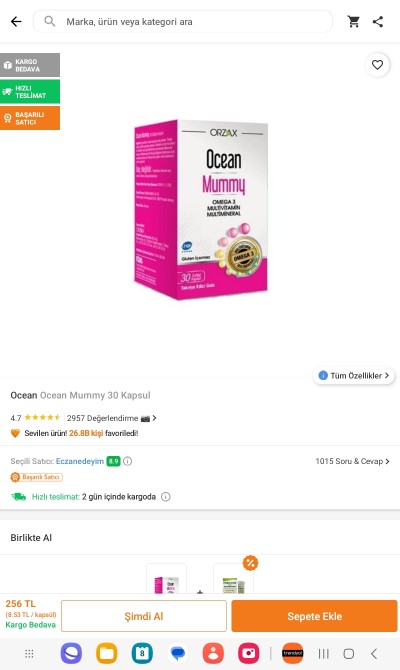Open 1015 Soru & Cevap section

click(353, 461)
